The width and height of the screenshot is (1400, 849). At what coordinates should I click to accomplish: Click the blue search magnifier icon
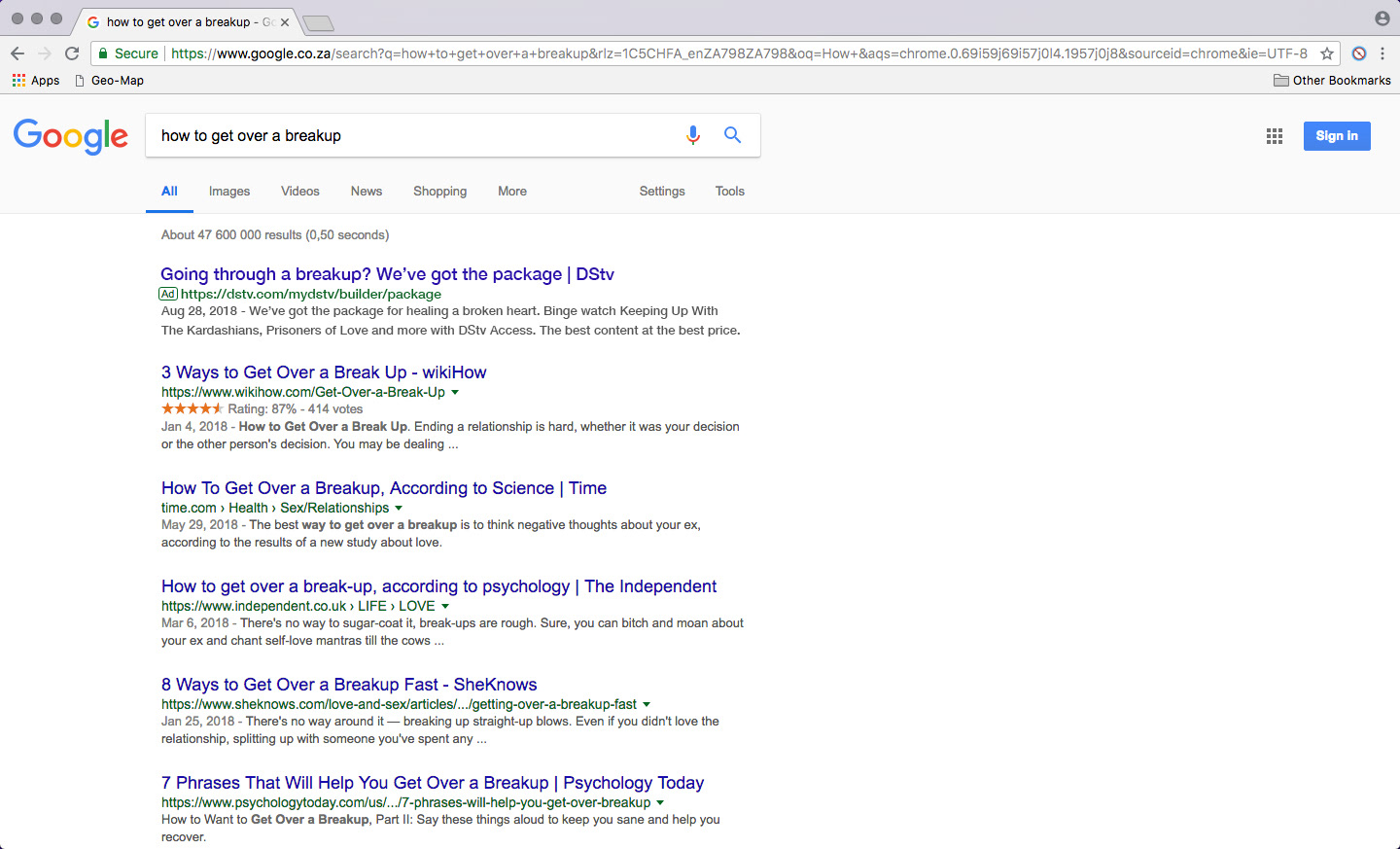[733, 135]
